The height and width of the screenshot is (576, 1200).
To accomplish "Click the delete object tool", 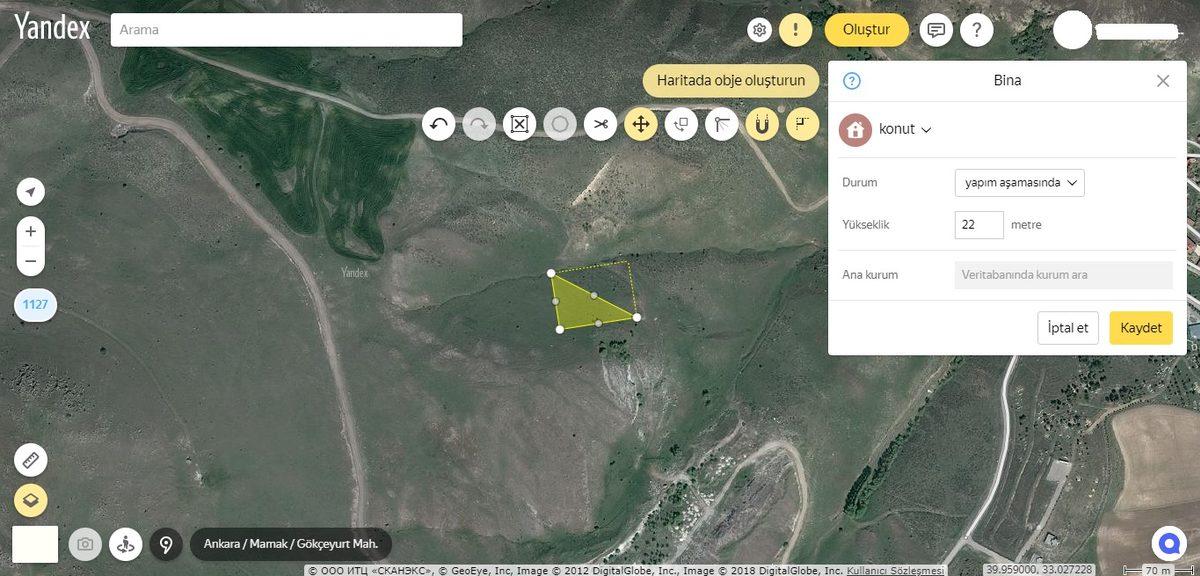I will click(519, 124).
